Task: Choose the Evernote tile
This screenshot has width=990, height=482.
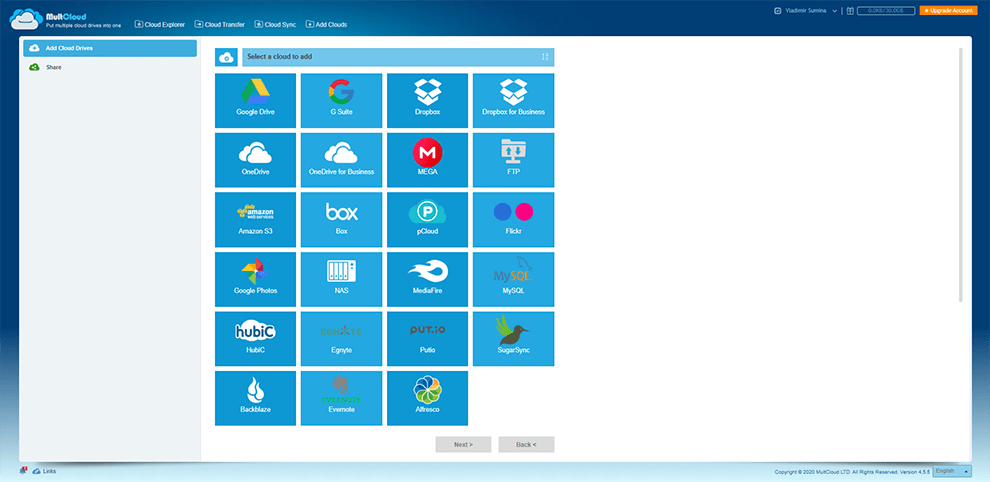Action: [341, 398]
